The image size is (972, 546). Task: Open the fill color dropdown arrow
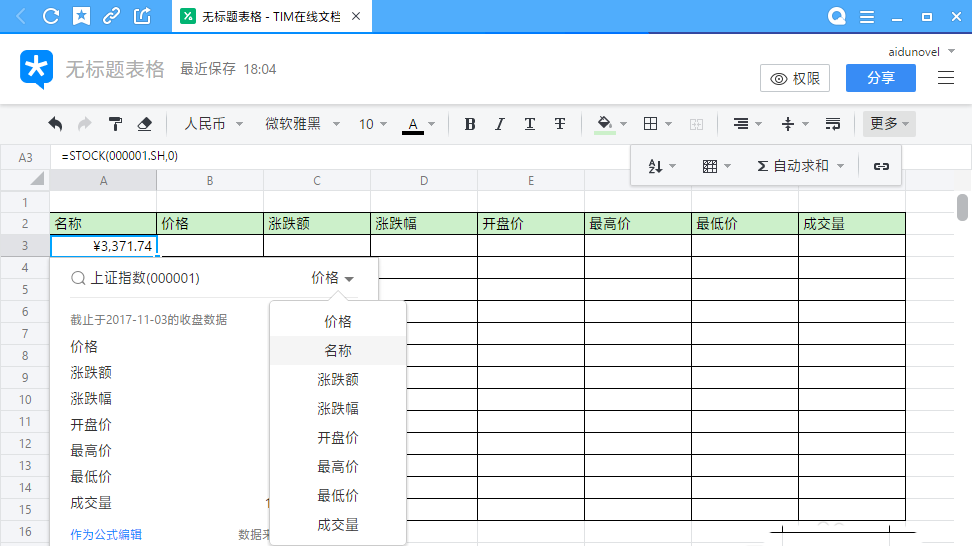(624, 124)
